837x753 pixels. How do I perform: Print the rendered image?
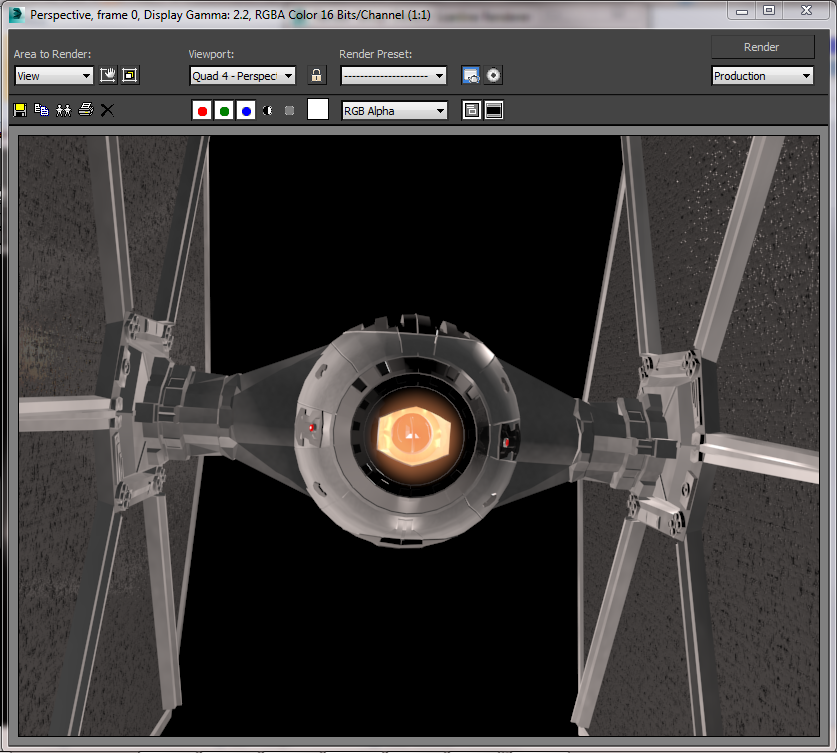(86, 110)
